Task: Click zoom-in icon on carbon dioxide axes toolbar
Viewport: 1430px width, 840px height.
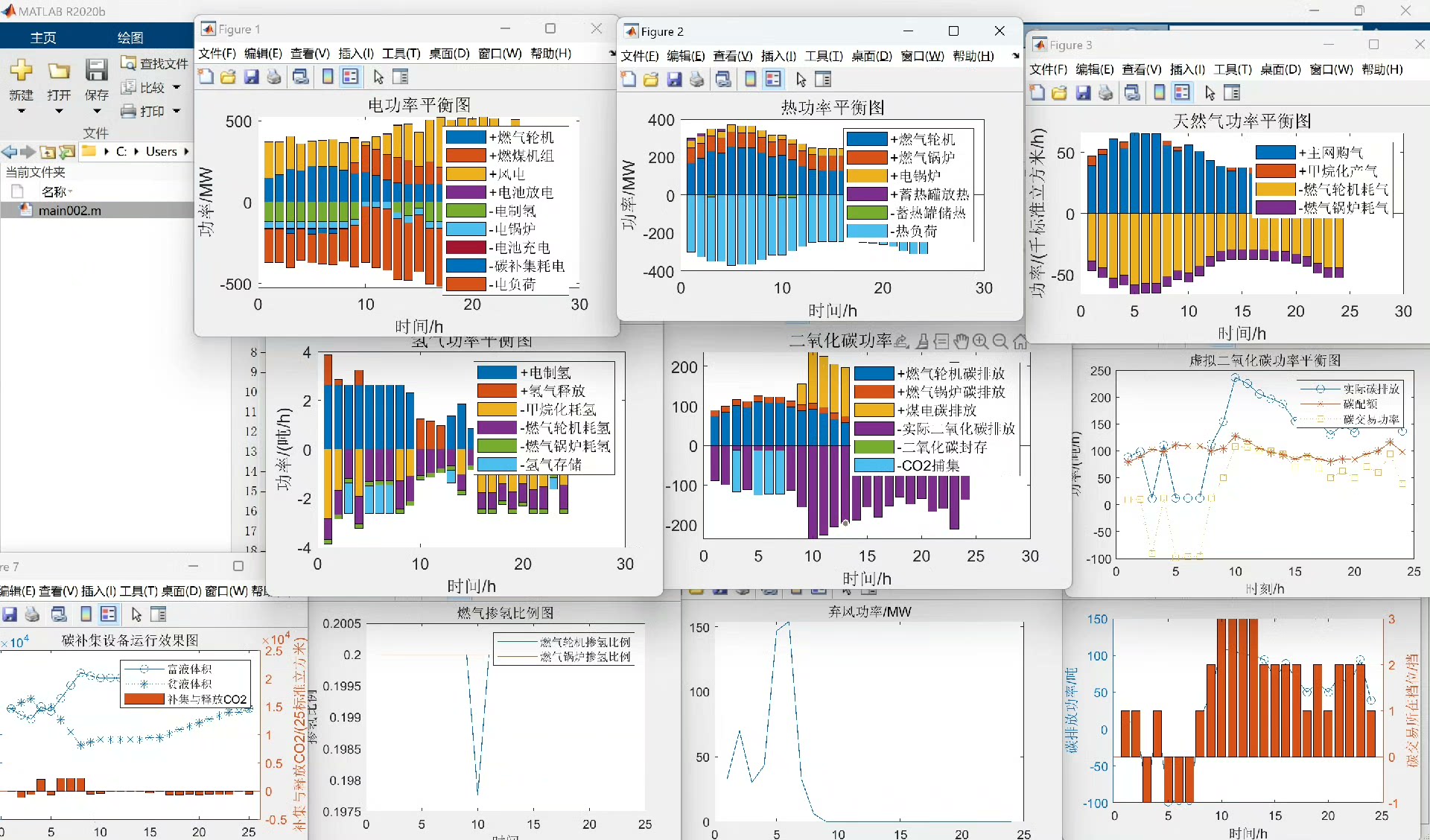Action: coord(981,342)
